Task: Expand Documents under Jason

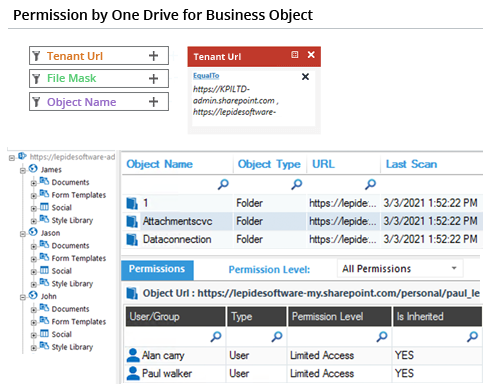Action: pos(34,247)
